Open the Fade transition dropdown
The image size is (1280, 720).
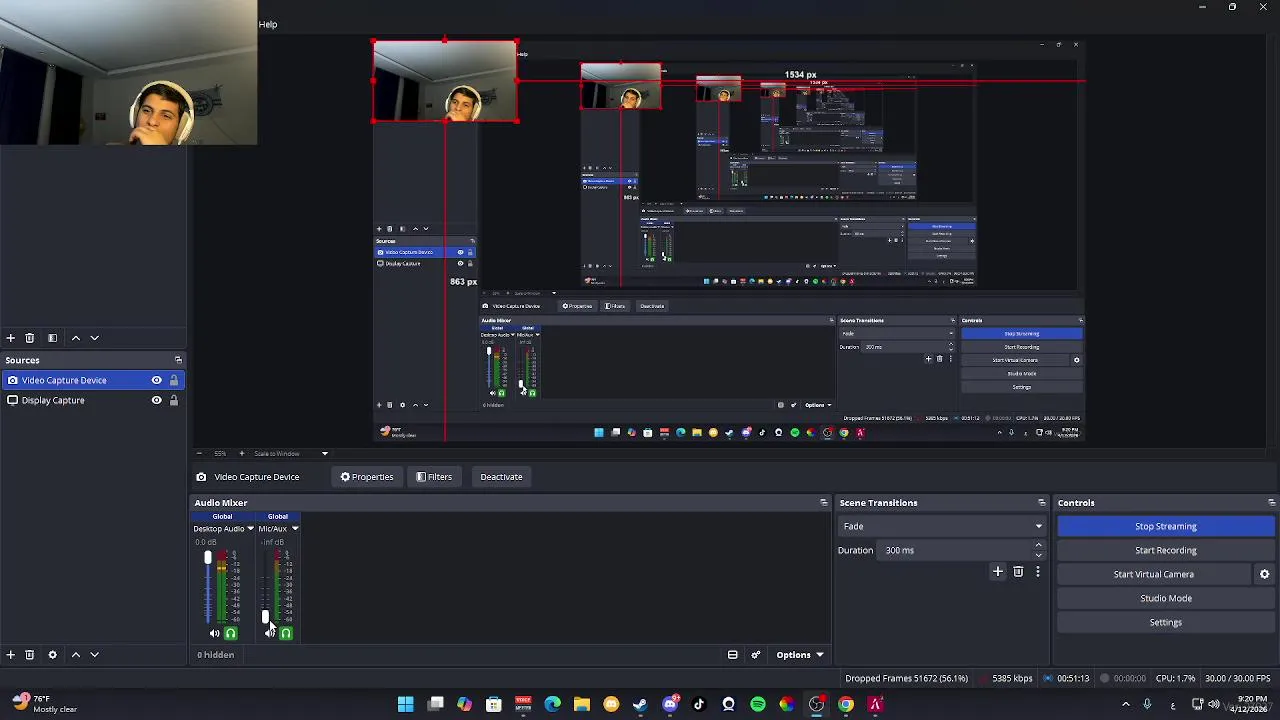tap(942, 526)
